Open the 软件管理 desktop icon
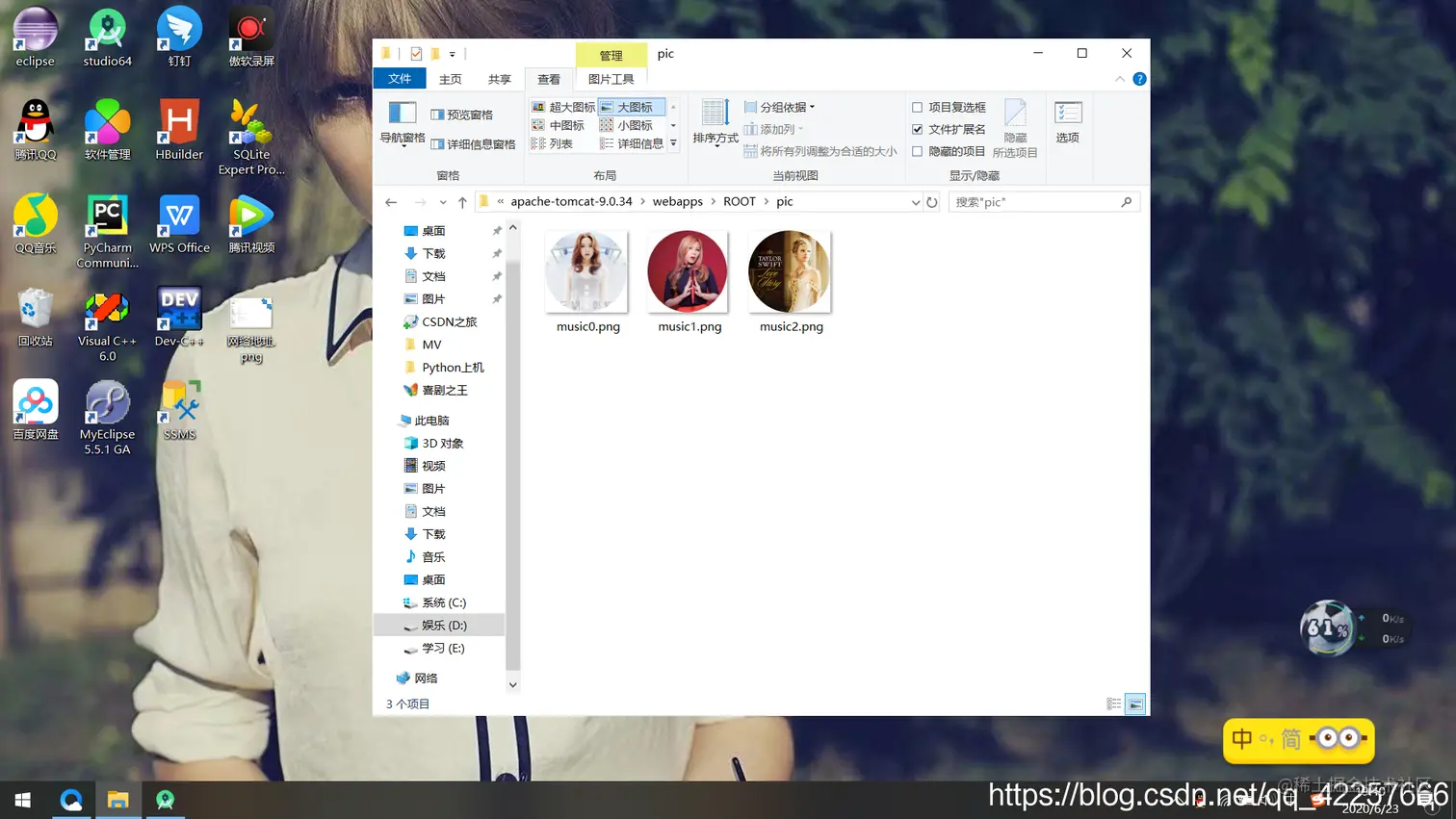Image resolution: width=1456 pixels, height=819 pixels. point(107,130)
